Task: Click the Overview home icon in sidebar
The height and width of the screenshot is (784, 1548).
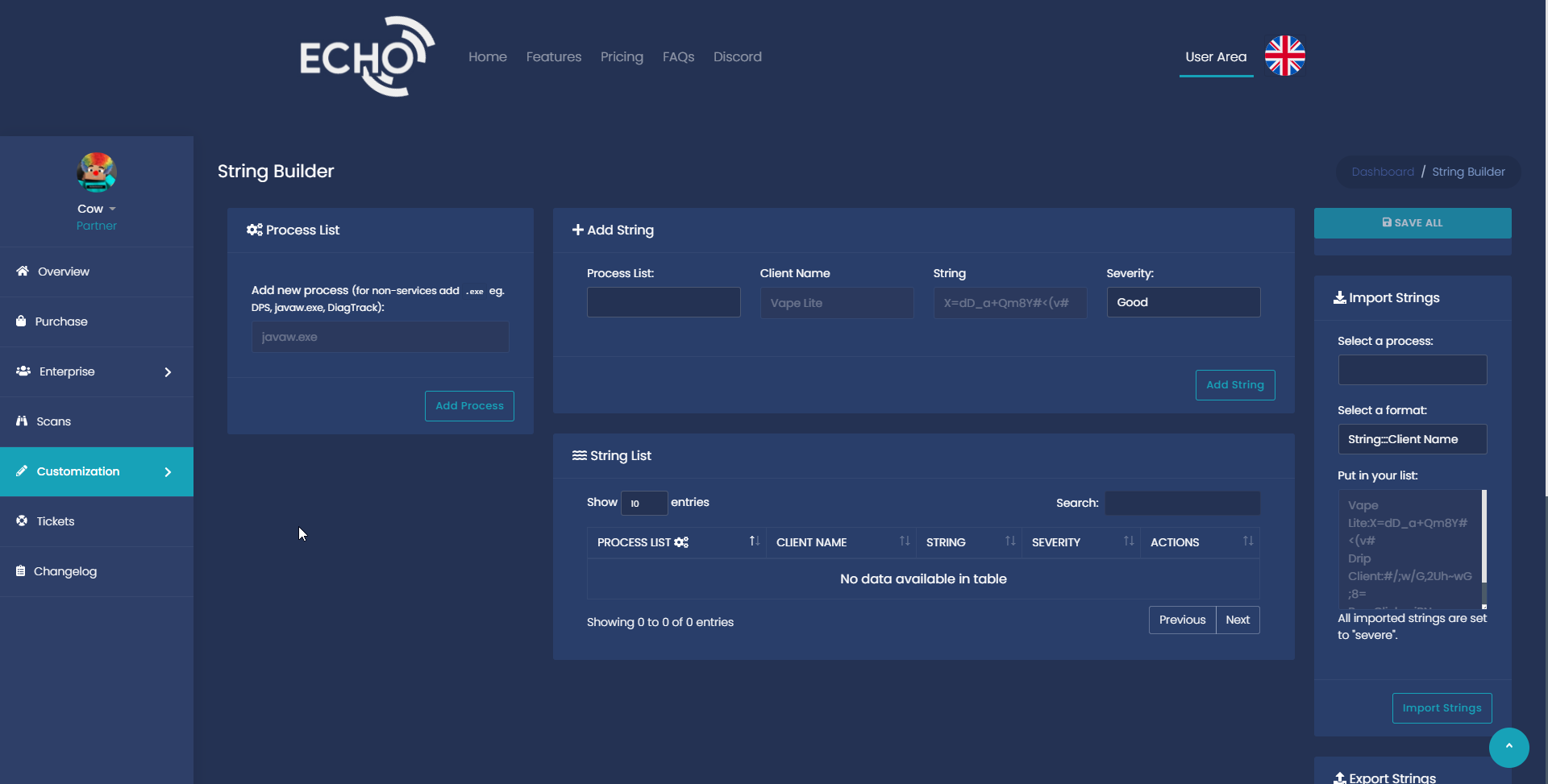Action: pyautogui.click(x=23, y=272)
